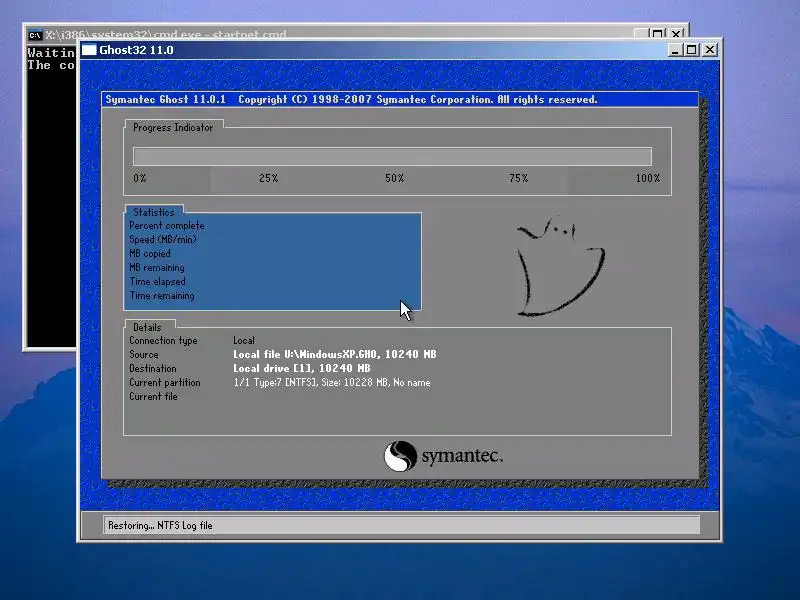Click the restore progress bar
This screenshot has width=800, height=600.
point(392,156)
